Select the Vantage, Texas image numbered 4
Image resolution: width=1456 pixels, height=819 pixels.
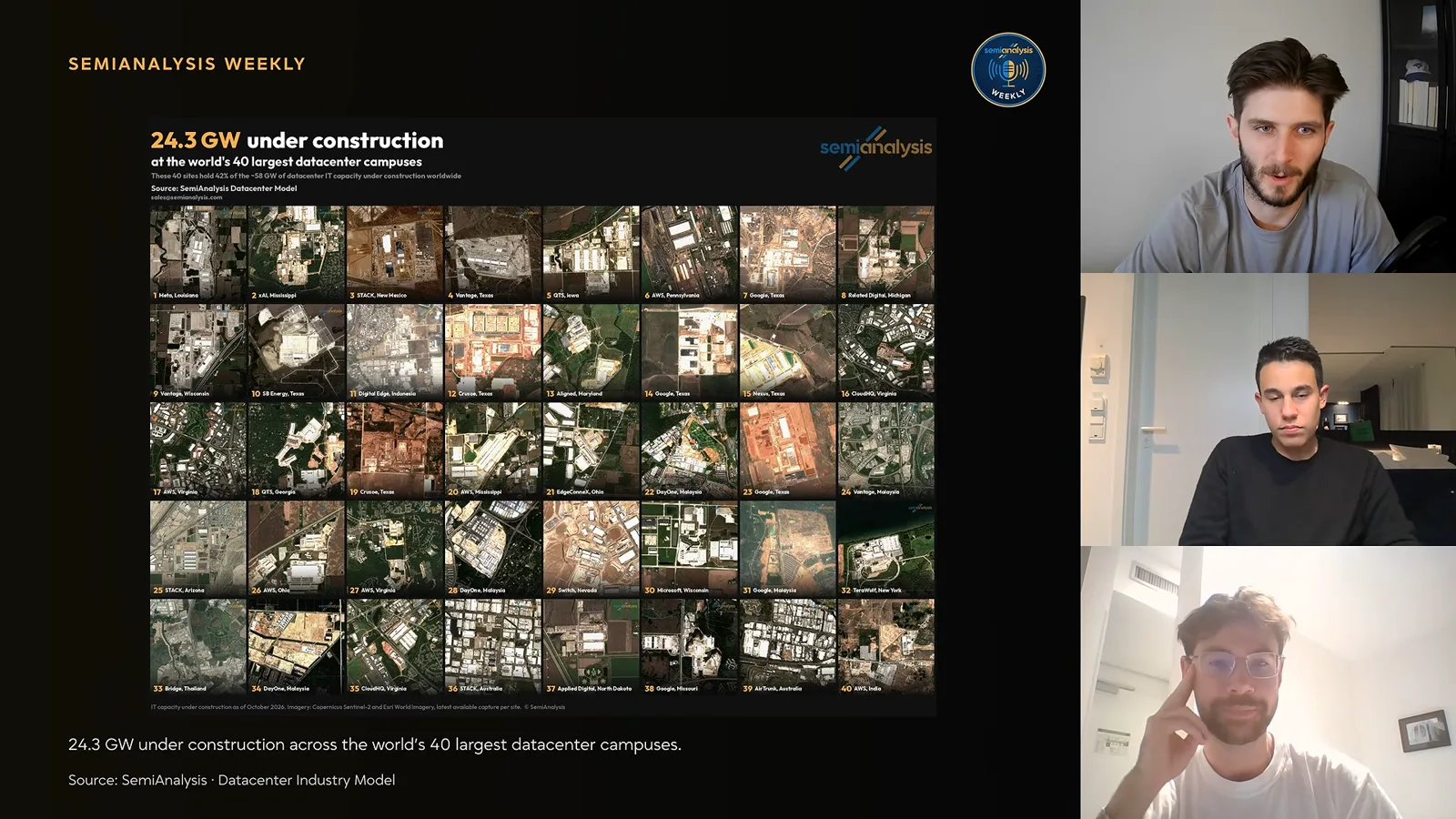point(493,253)
